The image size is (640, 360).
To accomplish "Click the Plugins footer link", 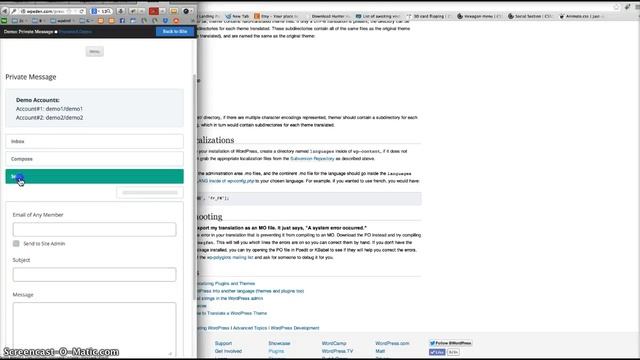I will [276, 351].
